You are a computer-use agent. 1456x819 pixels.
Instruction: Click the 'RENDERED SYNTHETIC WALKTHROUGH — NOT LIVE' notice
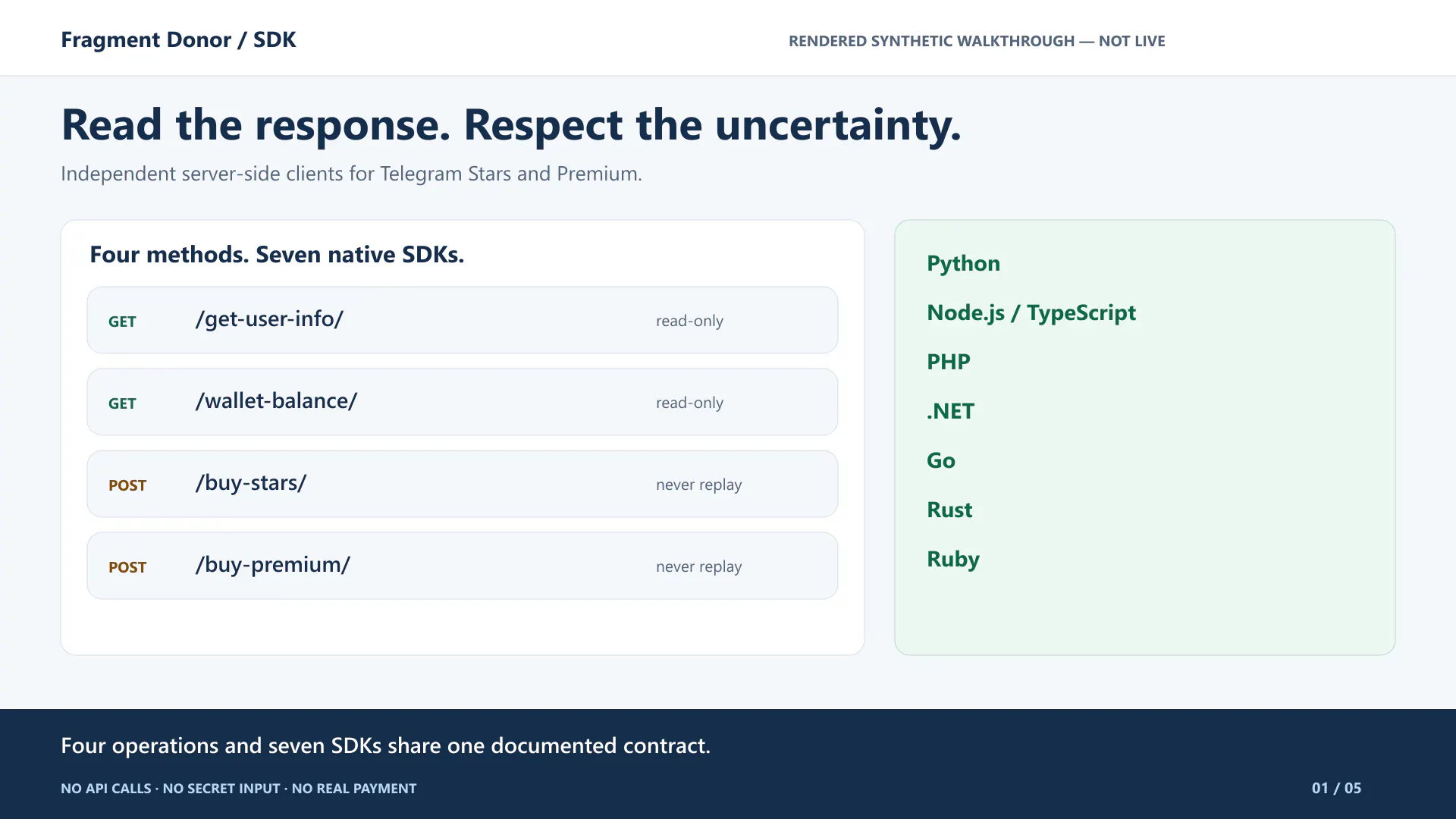coord(977,41)
